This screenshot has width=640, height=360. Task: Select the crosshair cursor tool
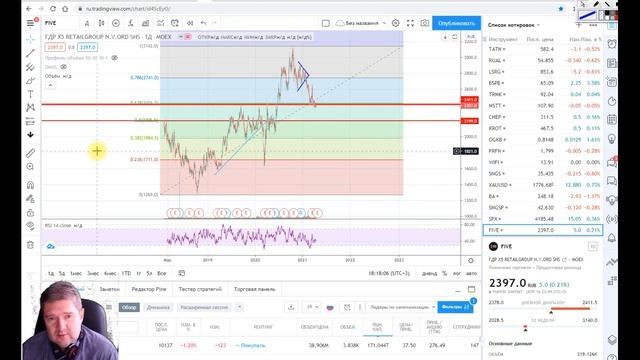click(30, 40)
